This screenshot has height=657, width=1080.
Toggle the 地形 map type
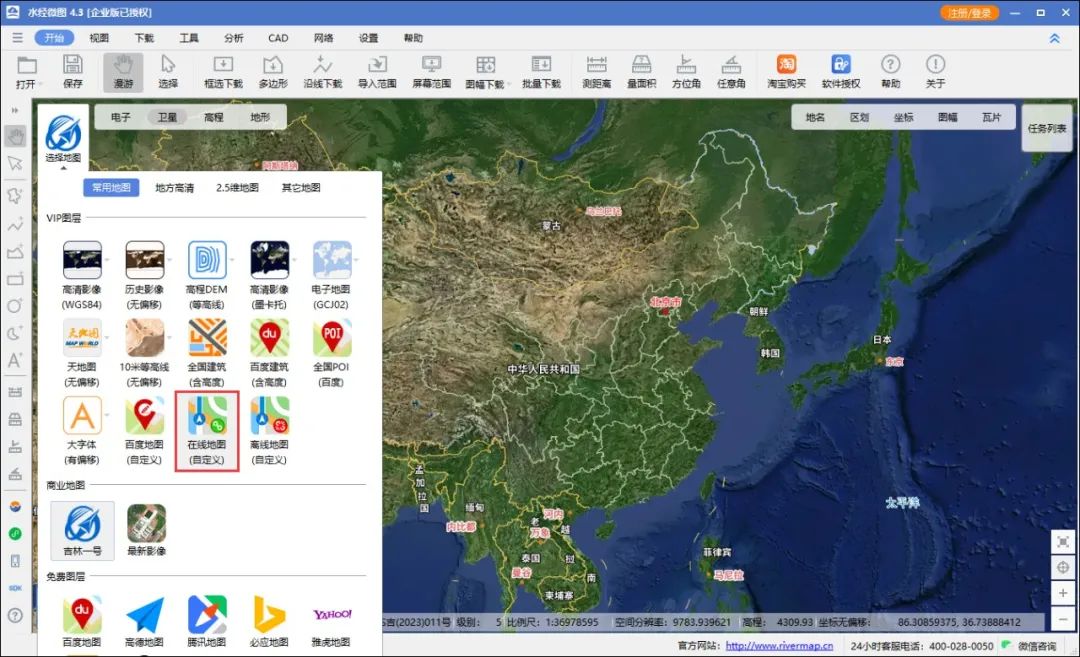(260, 118)
